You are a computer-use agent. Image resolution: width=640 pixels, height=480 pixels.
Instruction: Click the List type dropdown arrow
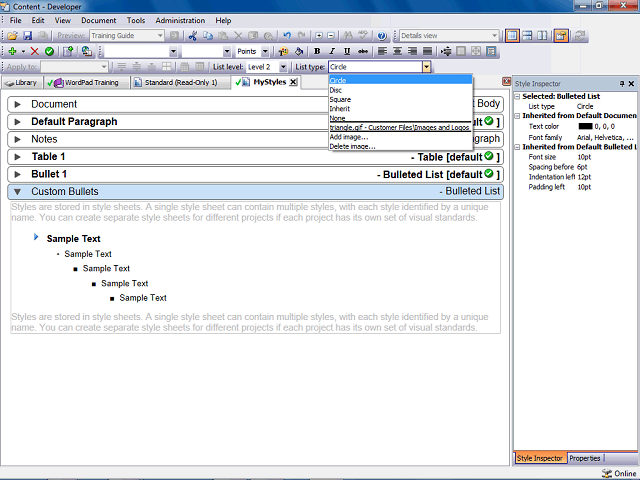click(x=427, y=67)
